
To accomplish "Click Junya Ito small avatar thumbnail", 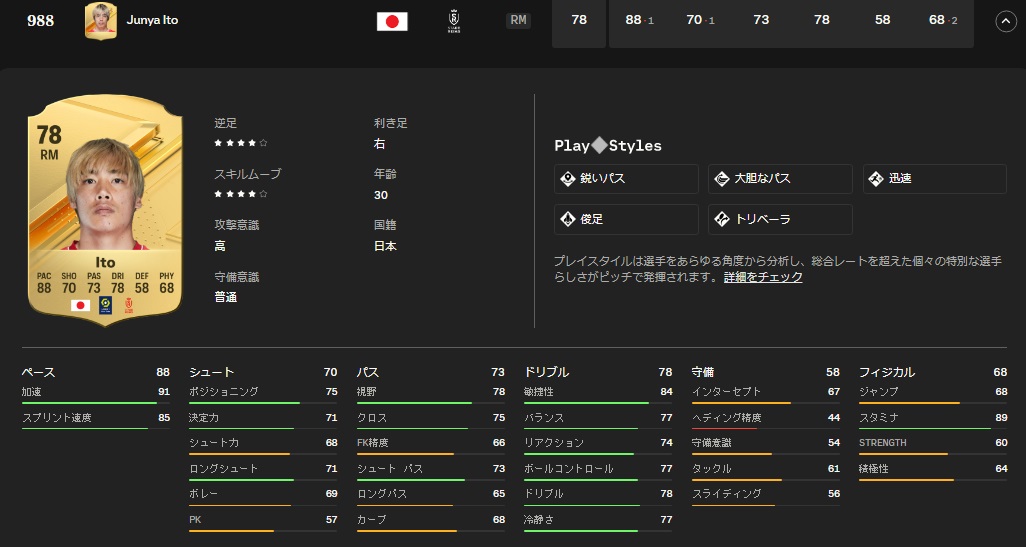I will click(x=100, y=21).
